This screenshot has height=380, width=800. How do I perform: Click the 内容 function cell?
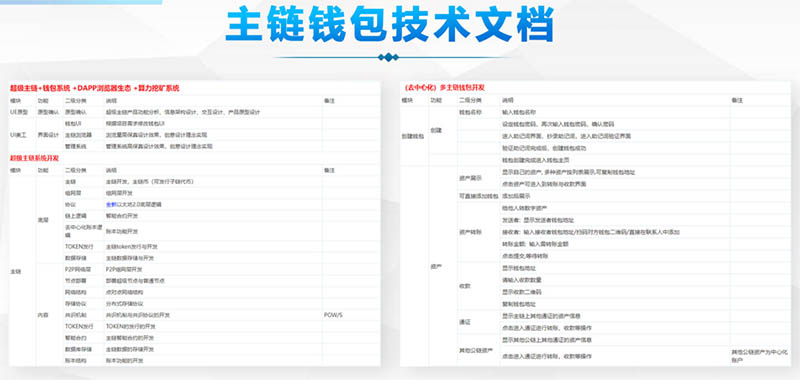coord(43,315)
